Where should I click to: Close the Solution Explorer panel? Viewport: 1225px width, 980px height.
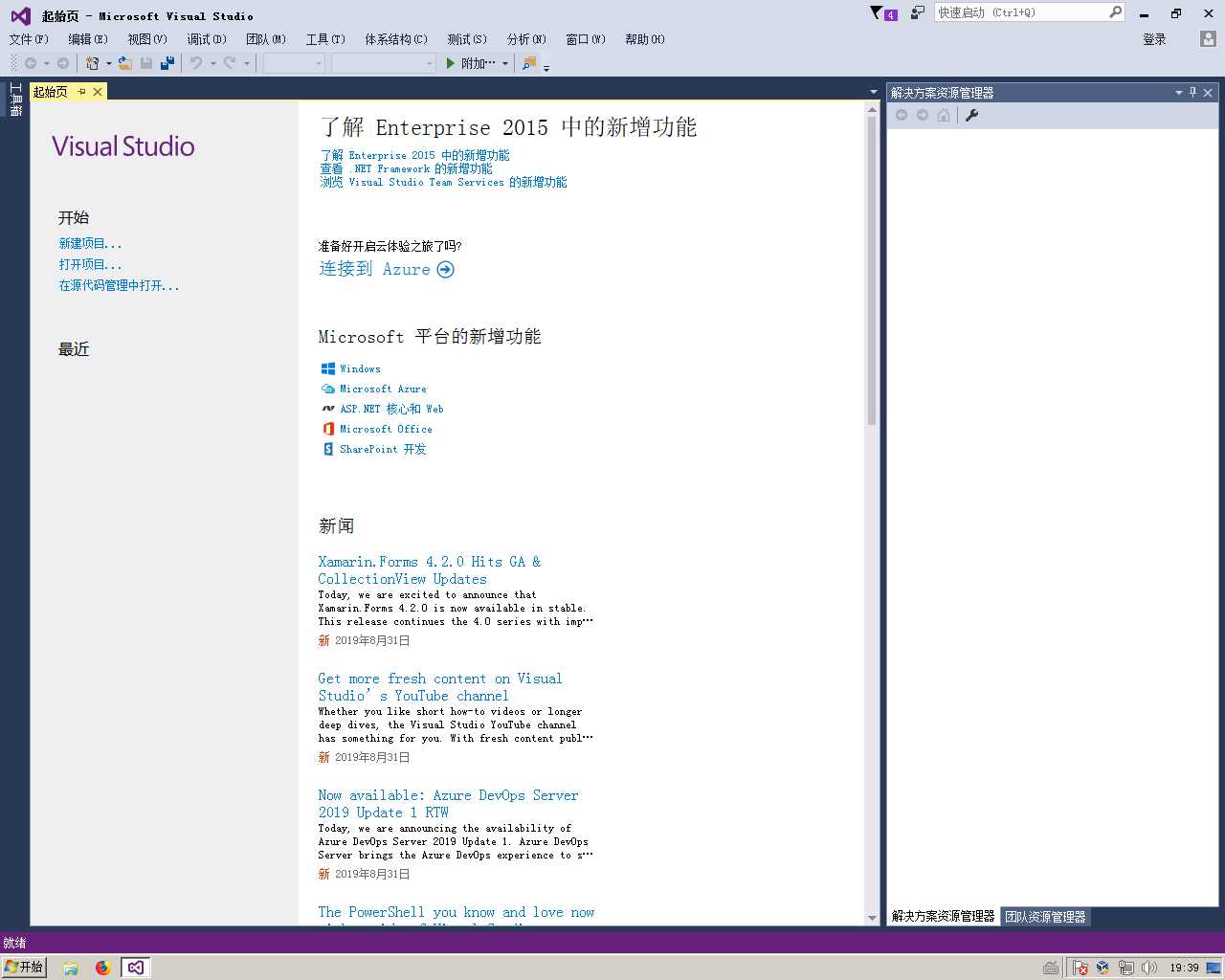[x=1209, y=93]
